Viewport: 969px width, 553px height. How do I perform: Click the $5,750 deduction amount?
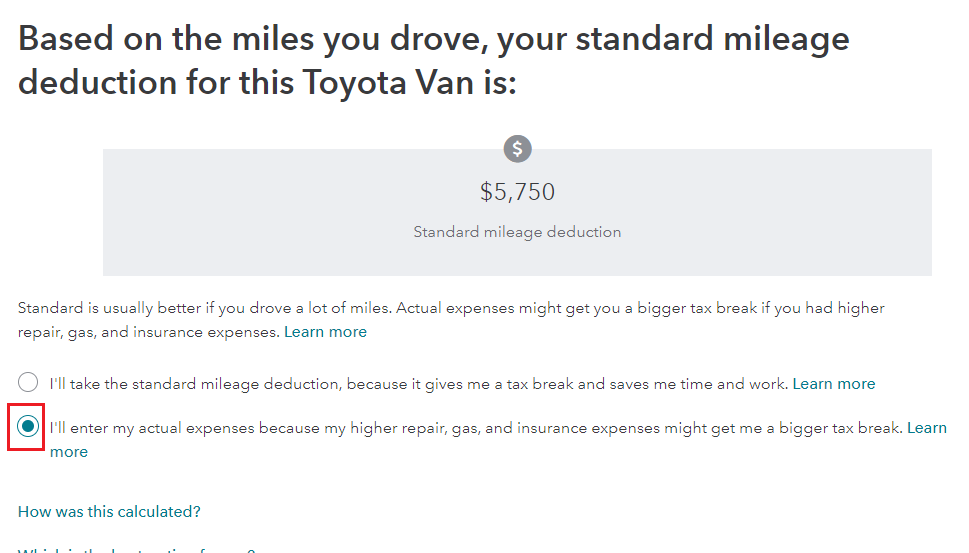pos(517,192)
